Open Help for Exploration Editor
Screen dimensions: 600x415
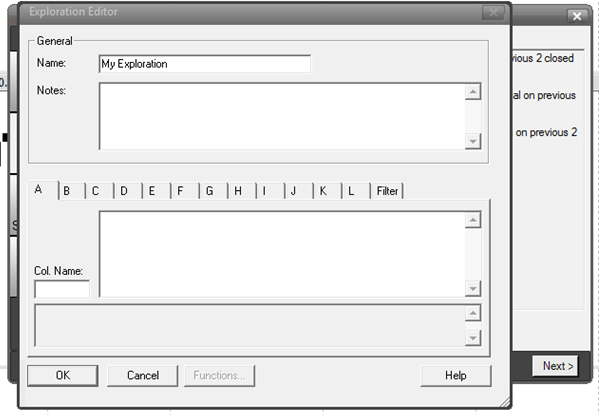(x=456, y=376)
